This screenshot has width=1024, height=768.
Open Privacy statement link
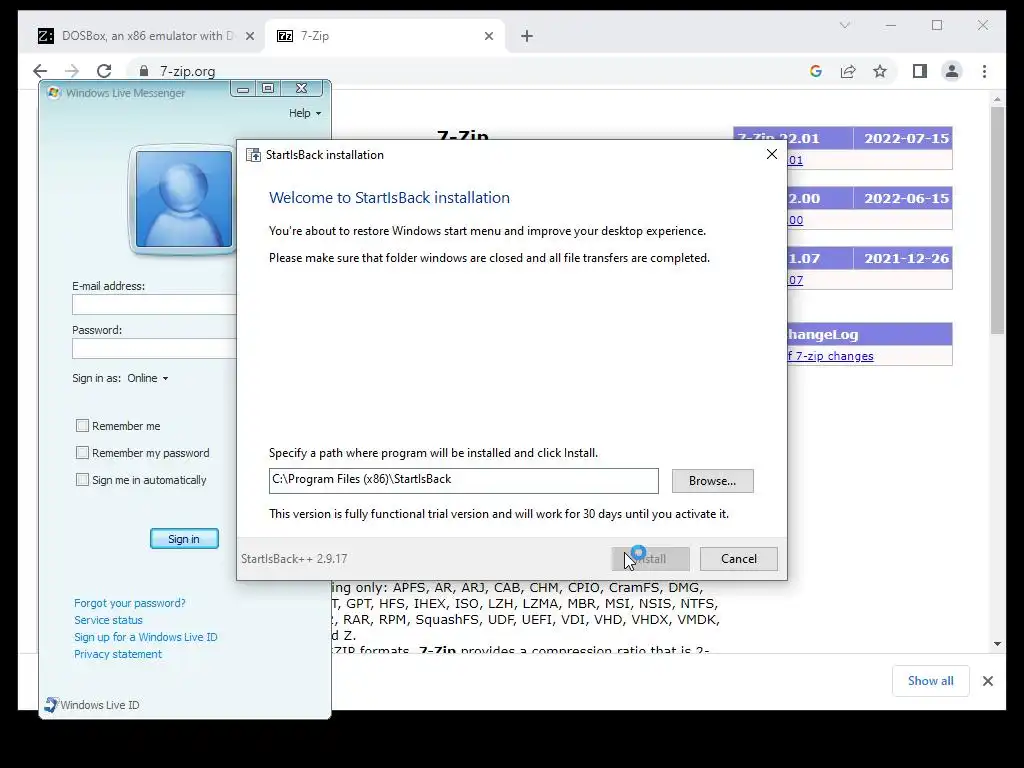tap(118, 654)
